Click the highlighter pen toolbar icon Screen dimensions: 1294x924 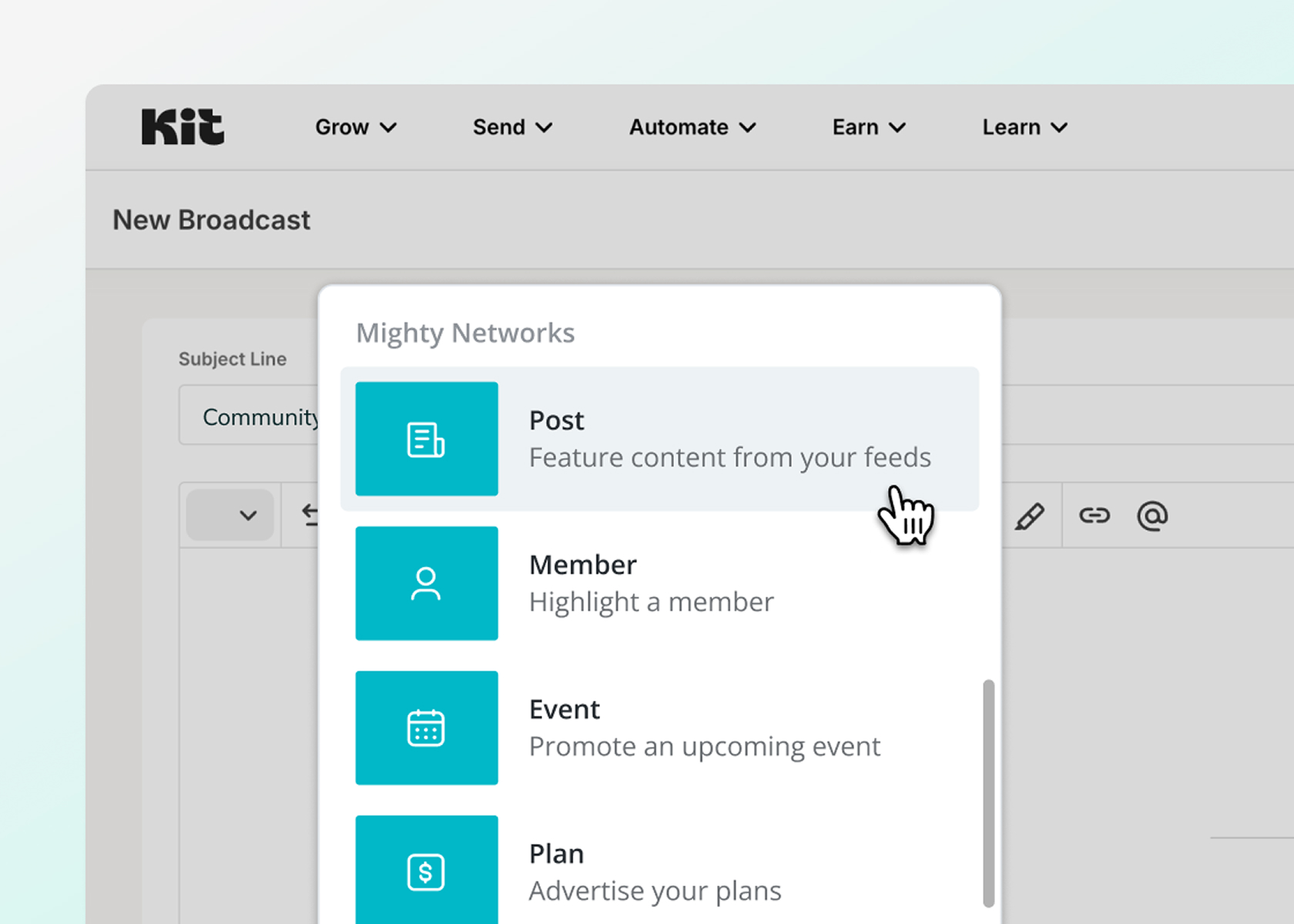tap(1029, 516)
